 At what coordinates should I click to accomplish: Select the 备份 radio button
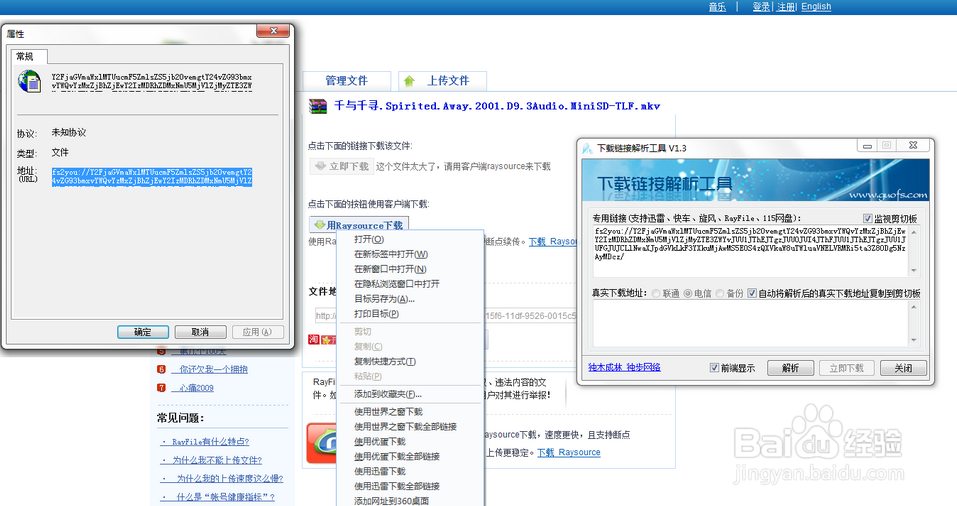pyautogui.click(x=720, y=294)
